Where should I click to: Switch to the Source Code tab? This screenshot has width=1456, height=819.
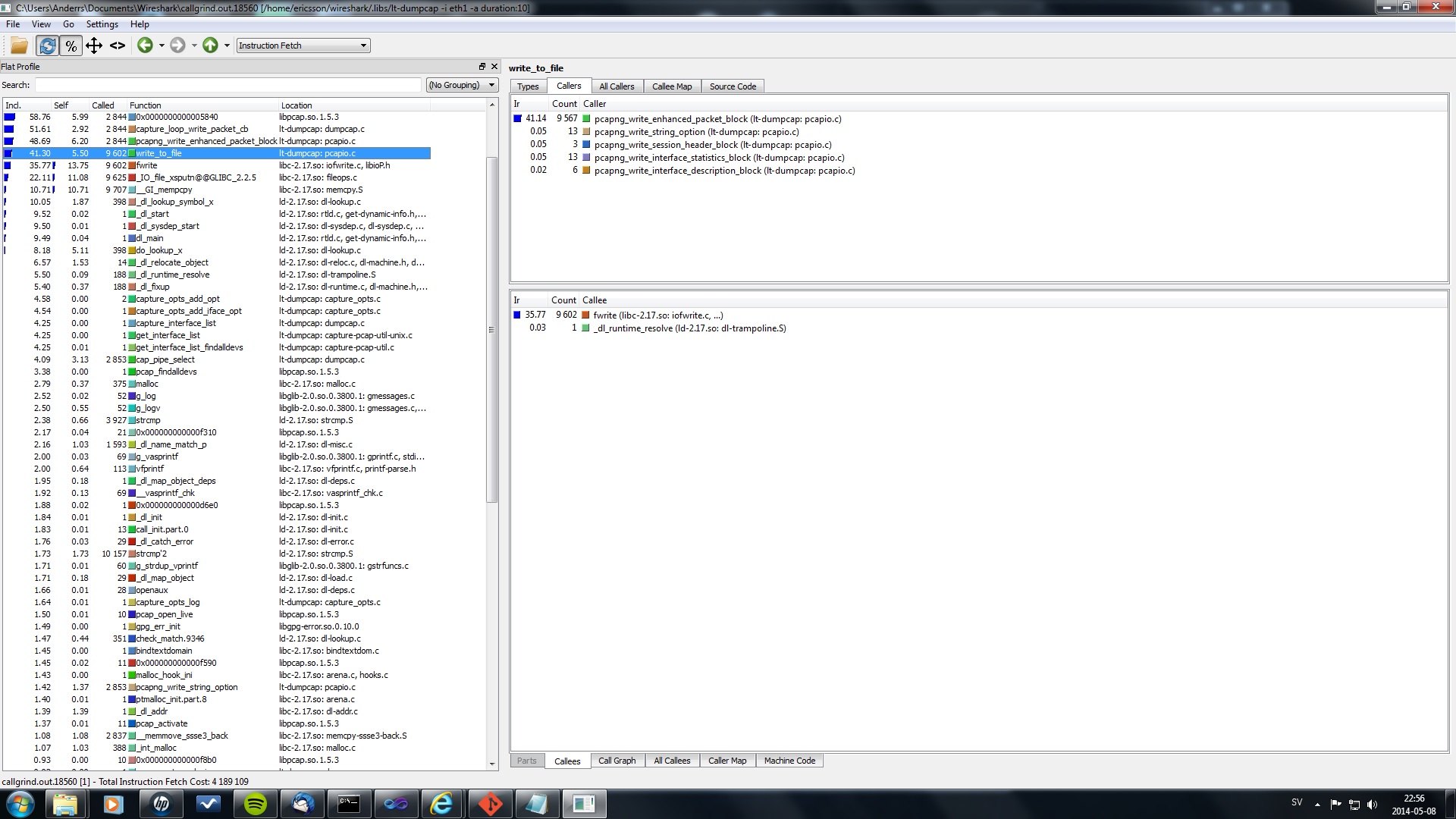pos(733,86)
